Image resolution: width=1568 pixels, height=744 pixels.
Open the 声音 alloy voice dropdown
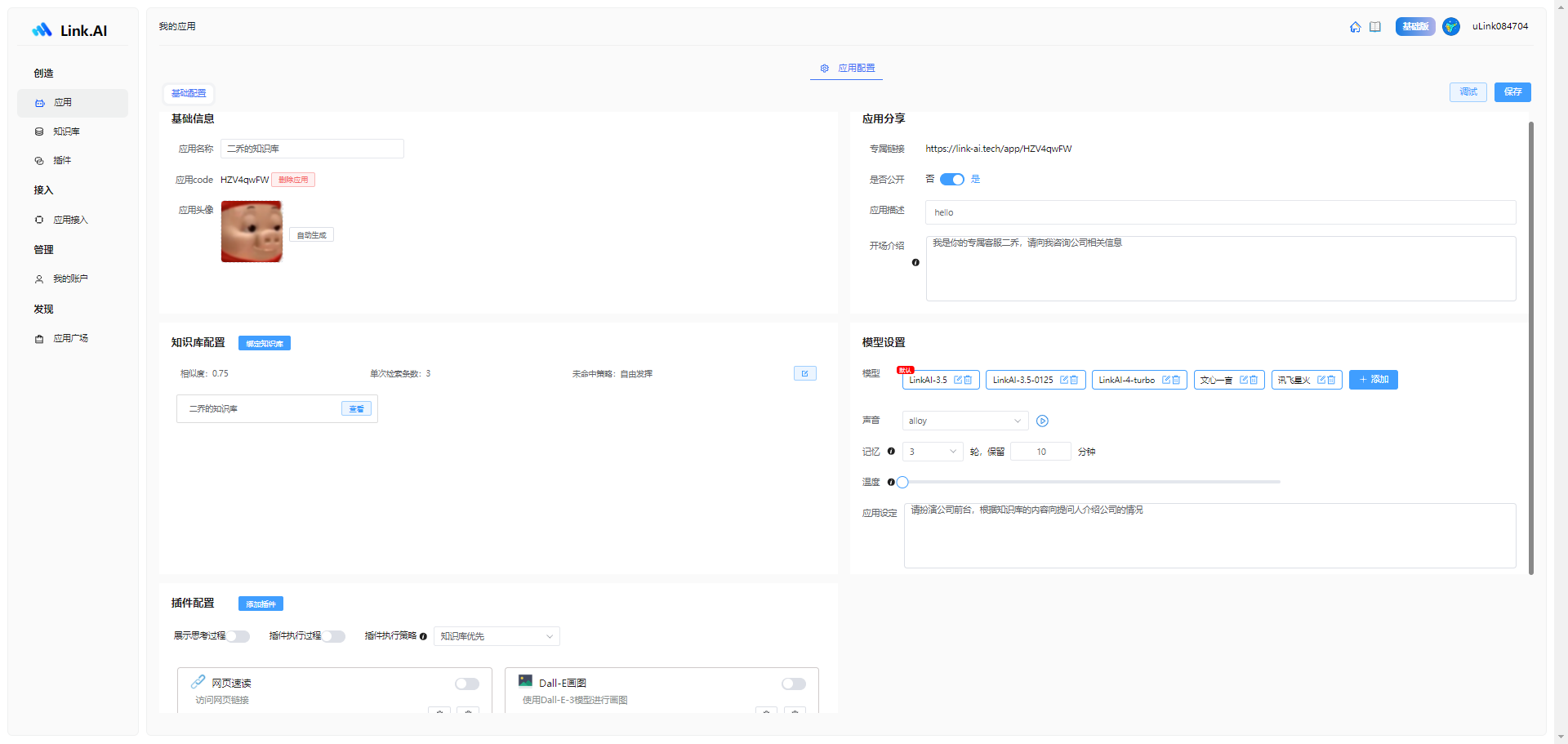point(964,421)
